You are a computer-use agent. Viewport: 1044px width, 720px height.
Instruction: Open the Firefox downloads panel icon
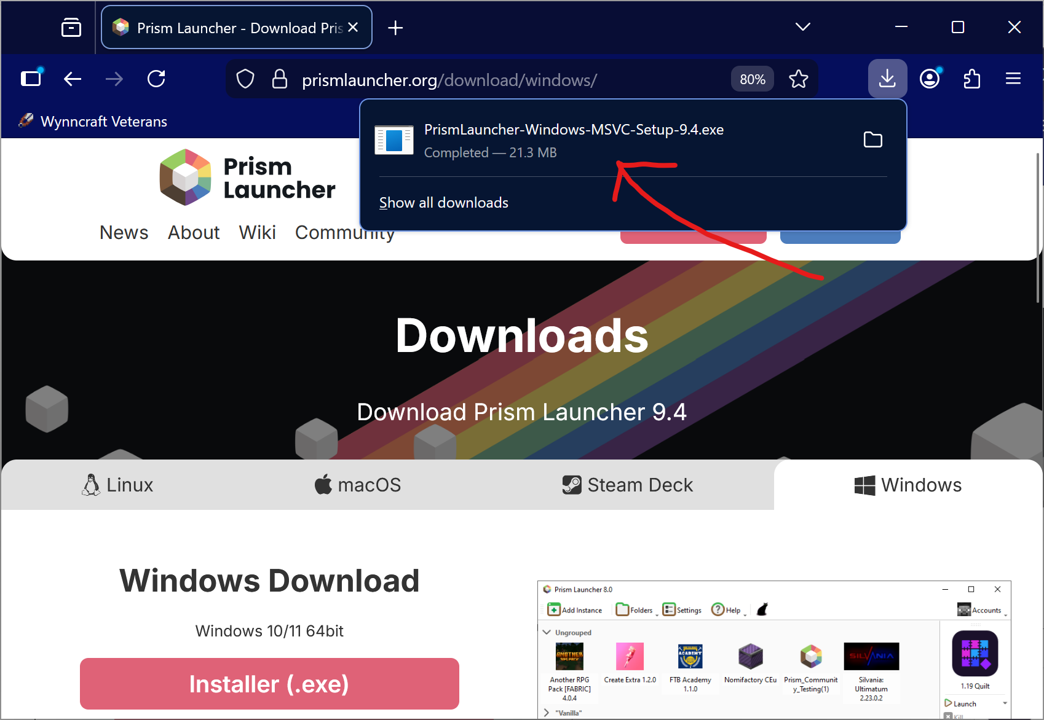887,79
